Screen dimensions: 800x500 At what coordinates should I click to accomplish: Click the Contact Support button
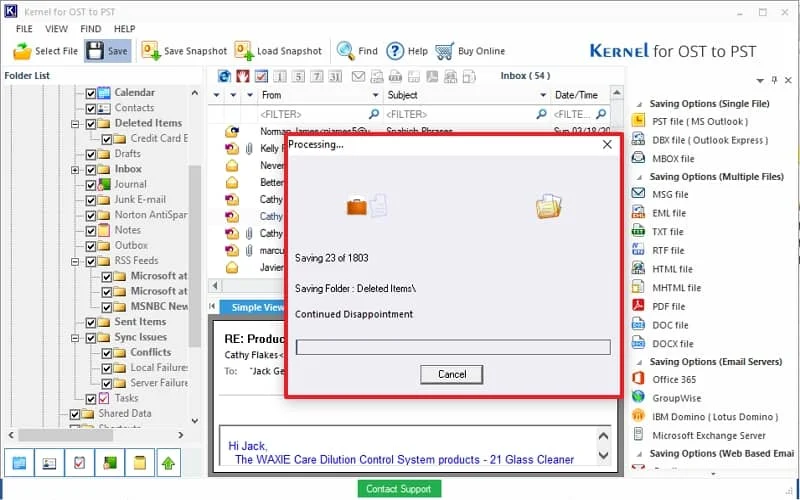tap(399, 489)
